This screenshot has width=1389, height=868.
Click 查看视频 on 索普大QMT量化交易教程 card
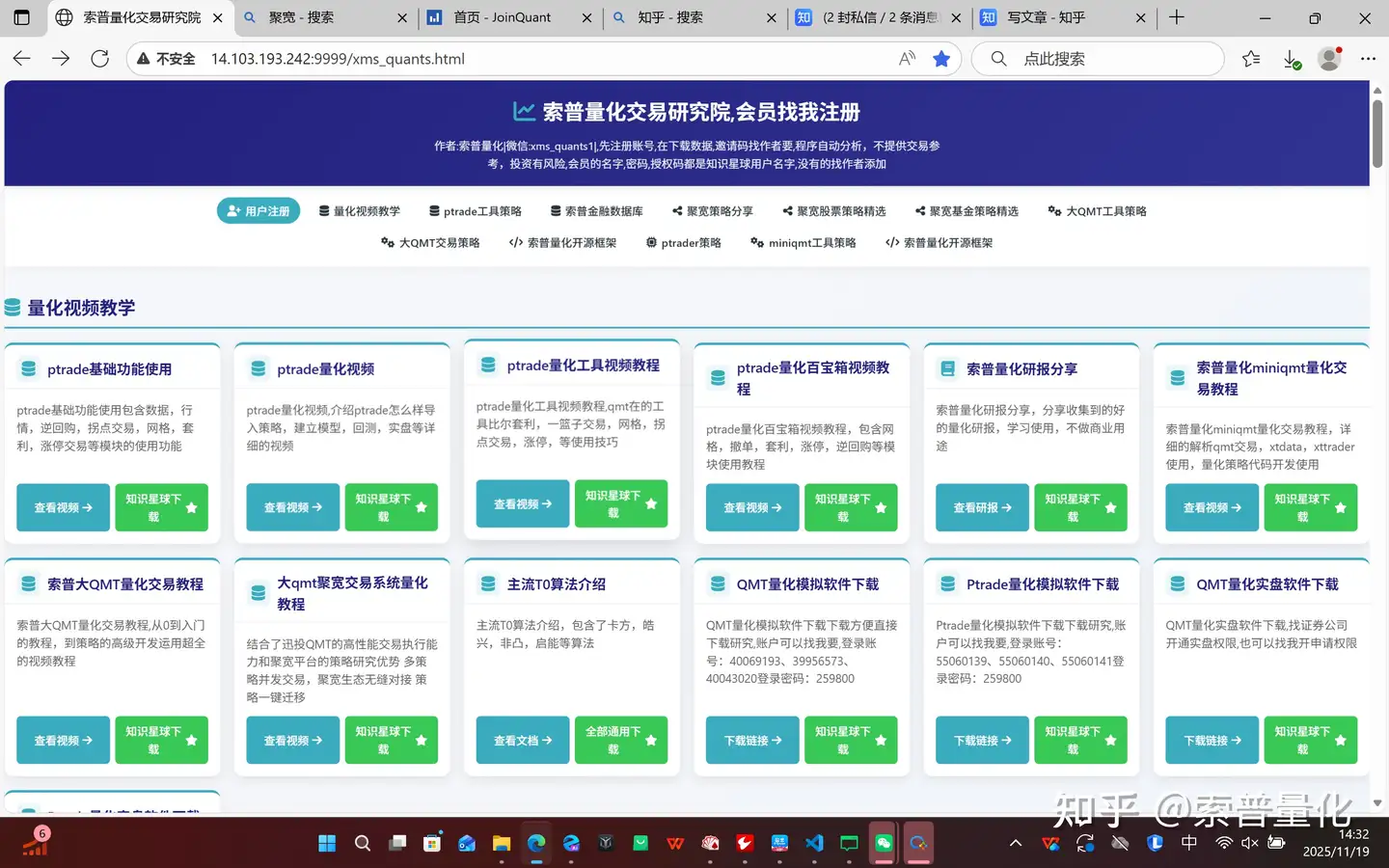pyautogui.click(x=64, y=740)
